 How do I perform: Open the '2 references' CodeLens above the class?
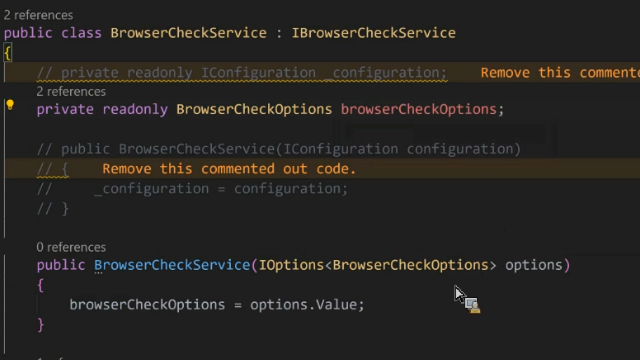[x=38, y=15]
